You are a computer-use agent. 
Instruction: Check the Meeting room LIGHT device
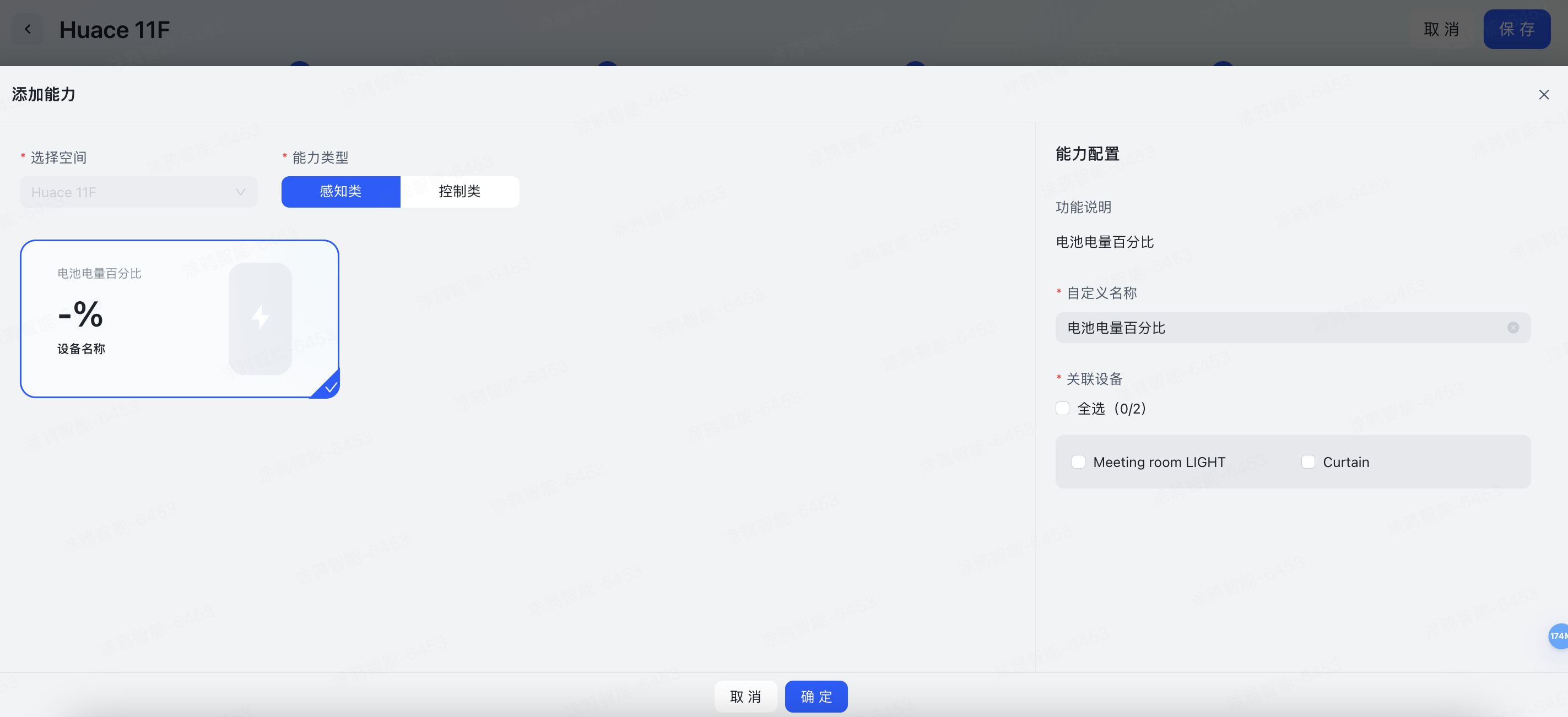[1078, 462]
